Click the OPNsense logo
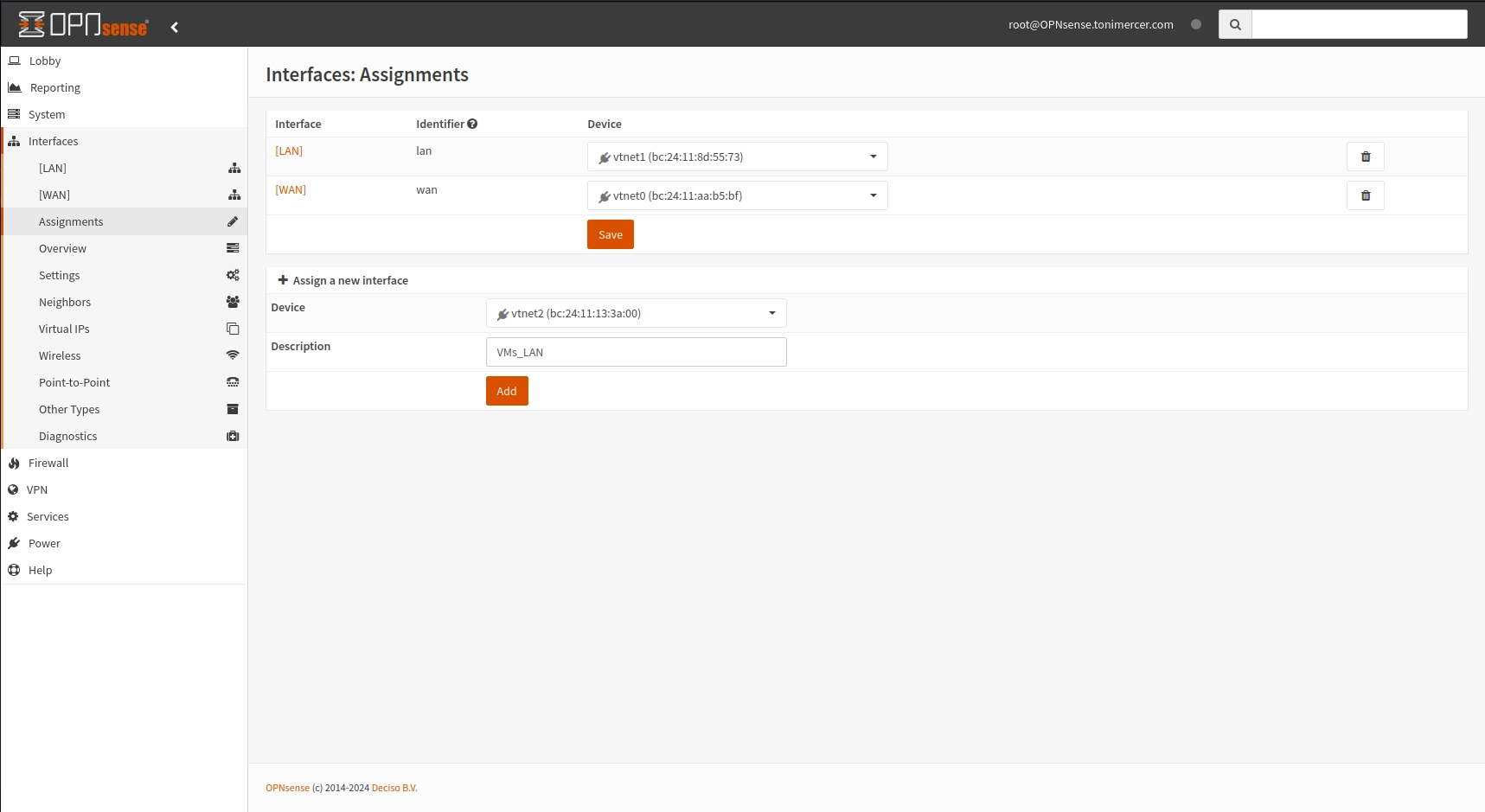 [x=83, y=24]
